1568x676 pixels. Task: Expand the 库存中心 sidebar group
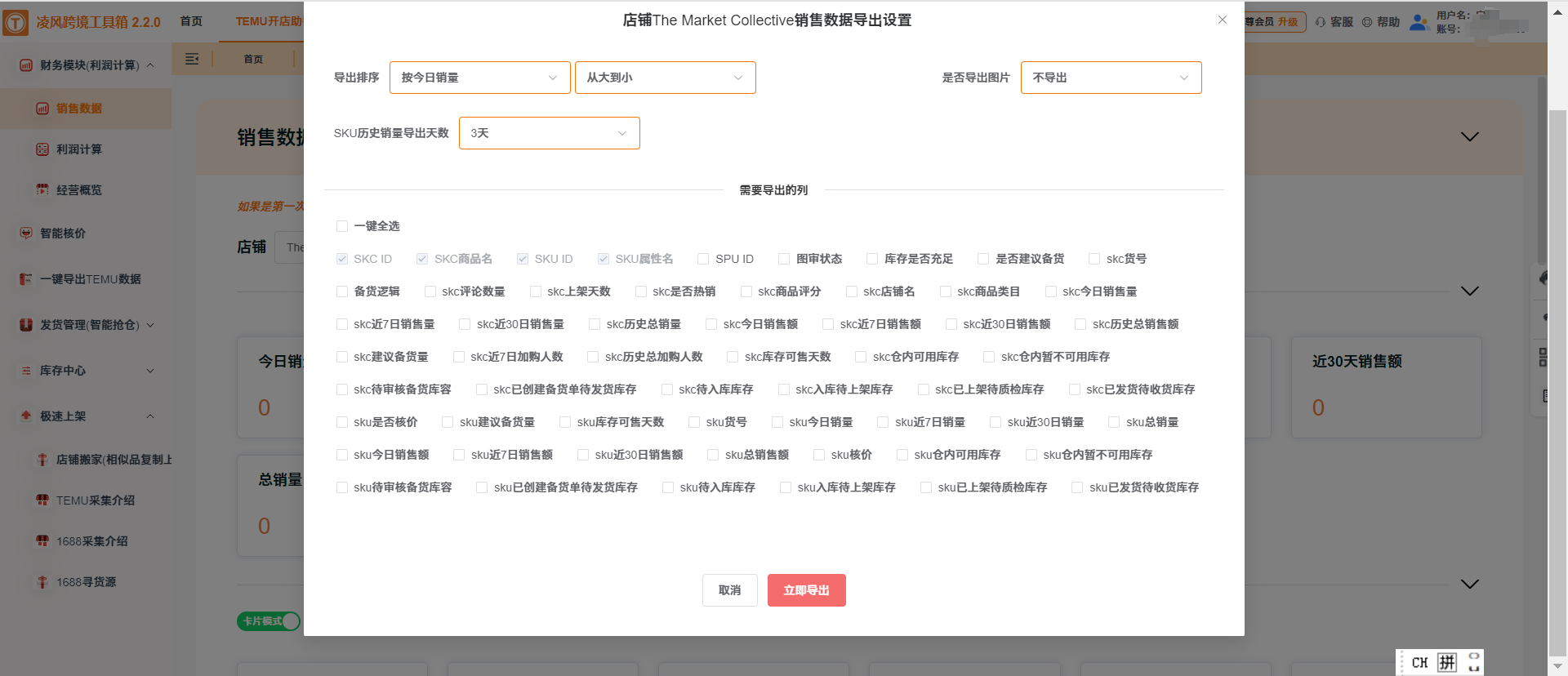[150, 371]
